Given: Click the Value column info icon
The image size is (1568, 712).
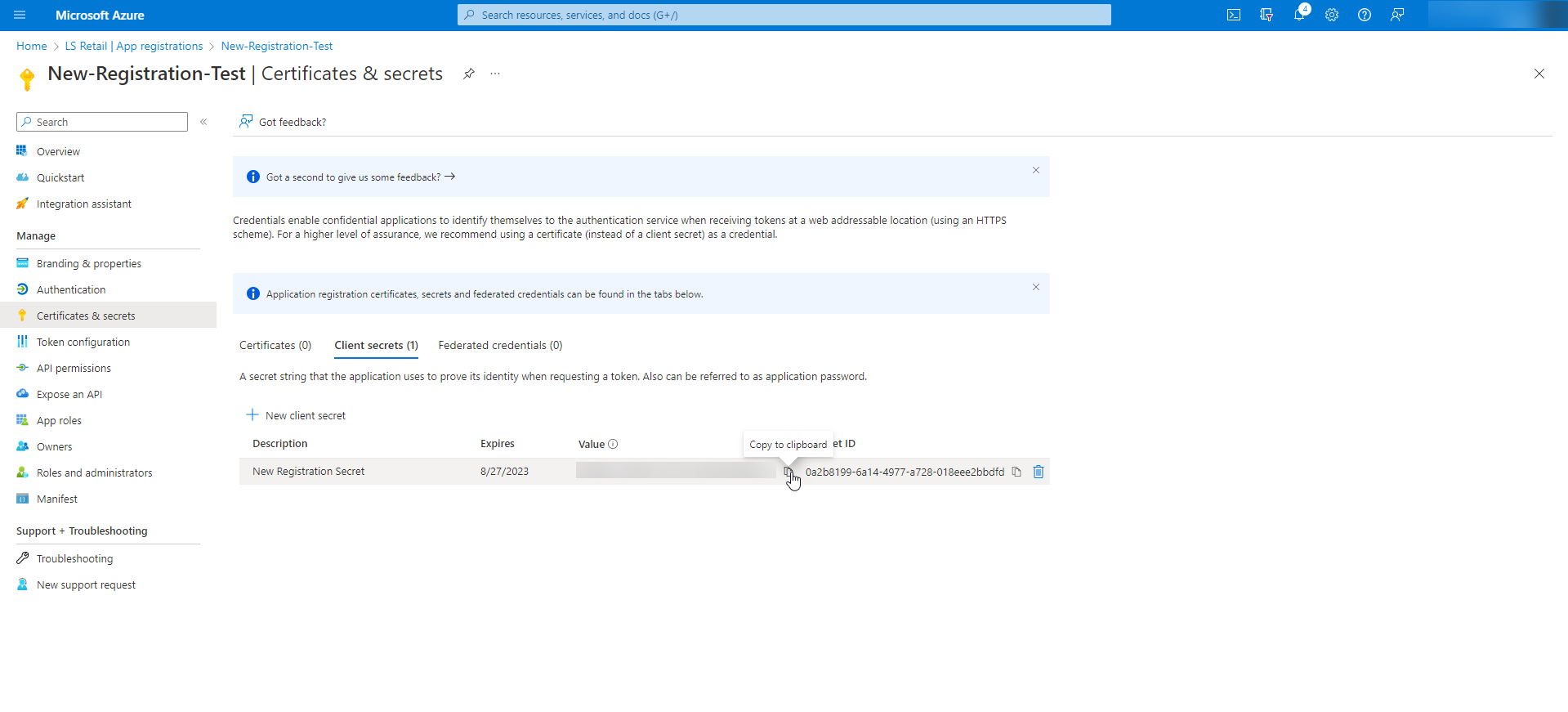Looking at the screenshot, I should coord(613,444).
